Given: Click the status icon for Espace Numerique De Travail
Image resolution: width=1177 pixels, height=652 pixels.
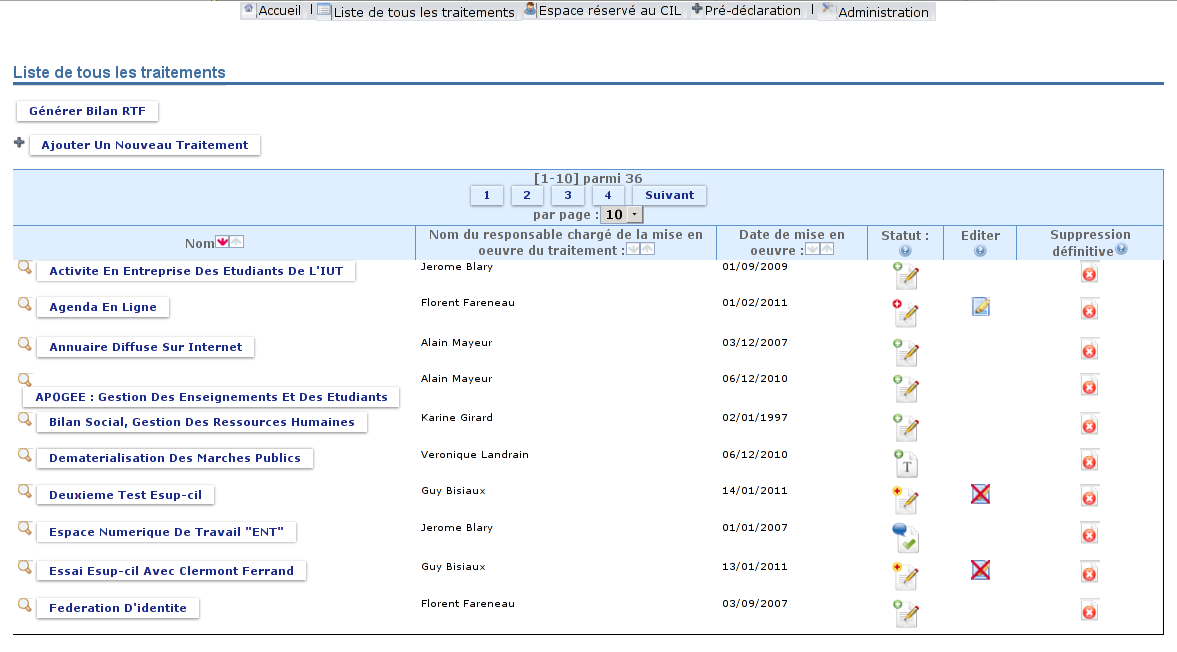Looking at the screenshot, I should click(x=905, y=538).
